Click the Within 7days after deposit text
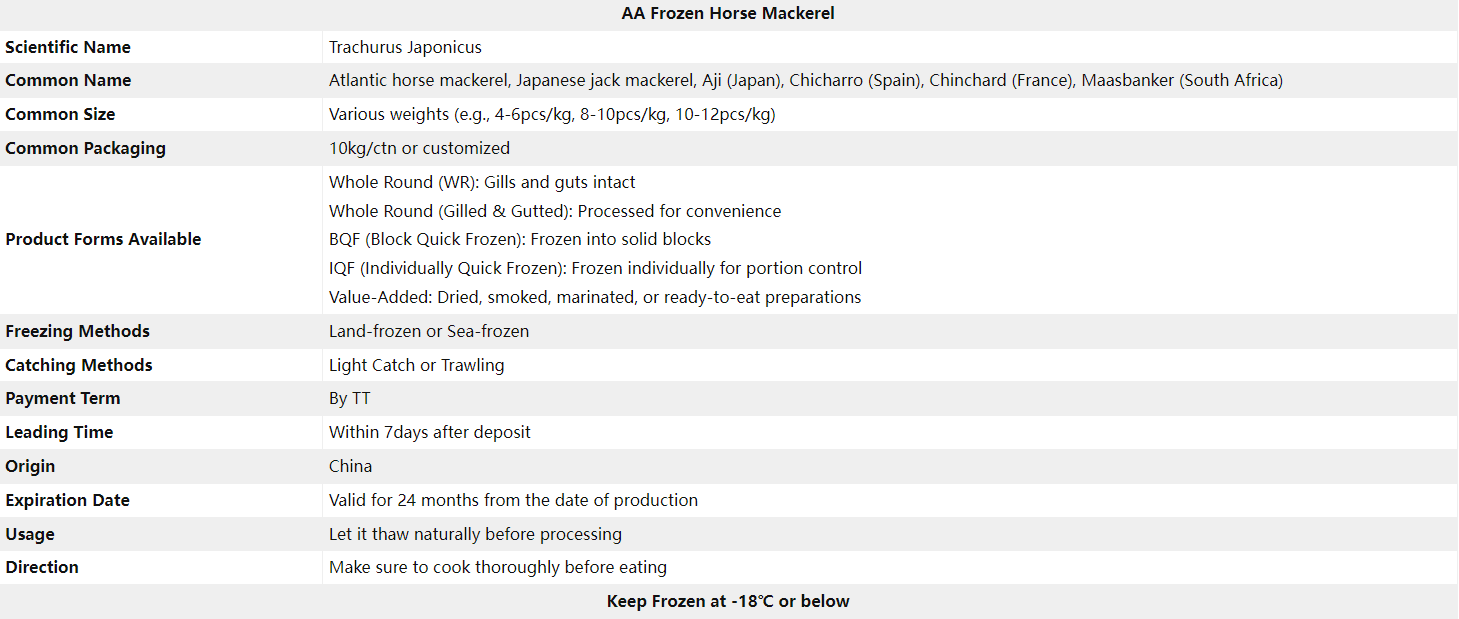1459x619 pixels. coord(430,432)
